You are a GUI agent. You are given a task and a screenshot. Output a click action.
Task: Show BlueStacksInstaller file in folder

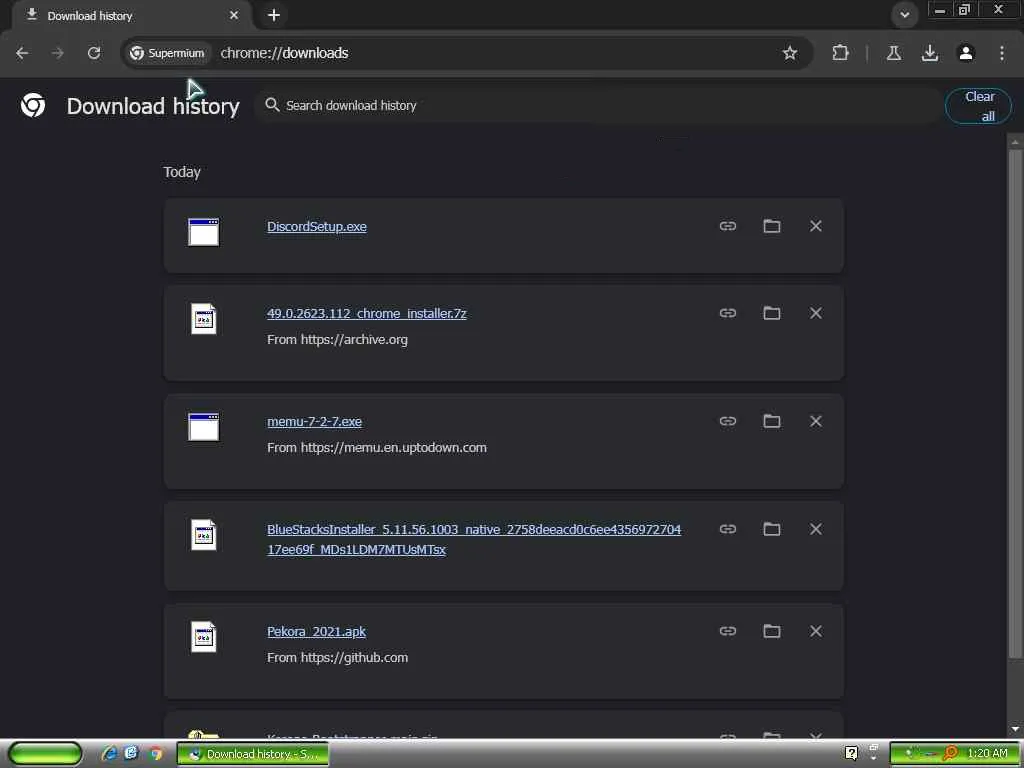pyautogui.click(x=772, y=529)
